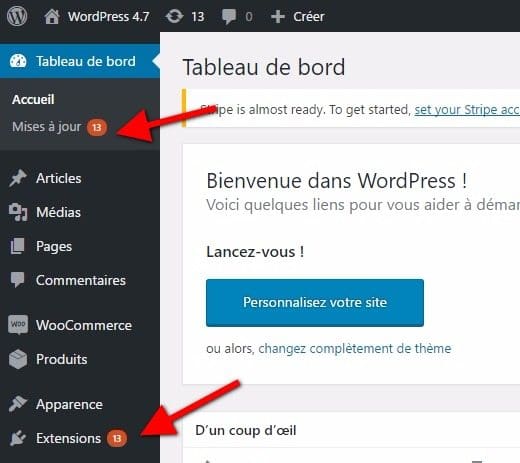Go to Commentaires in sidebar
Screen dimensions: 520x463
click(x=80, y=280)
